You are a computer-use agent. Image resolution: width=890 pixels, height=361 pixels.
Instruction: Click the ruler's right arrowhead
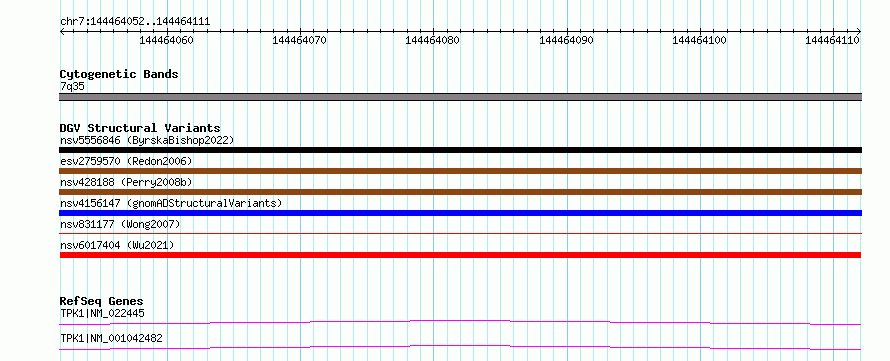858,31
